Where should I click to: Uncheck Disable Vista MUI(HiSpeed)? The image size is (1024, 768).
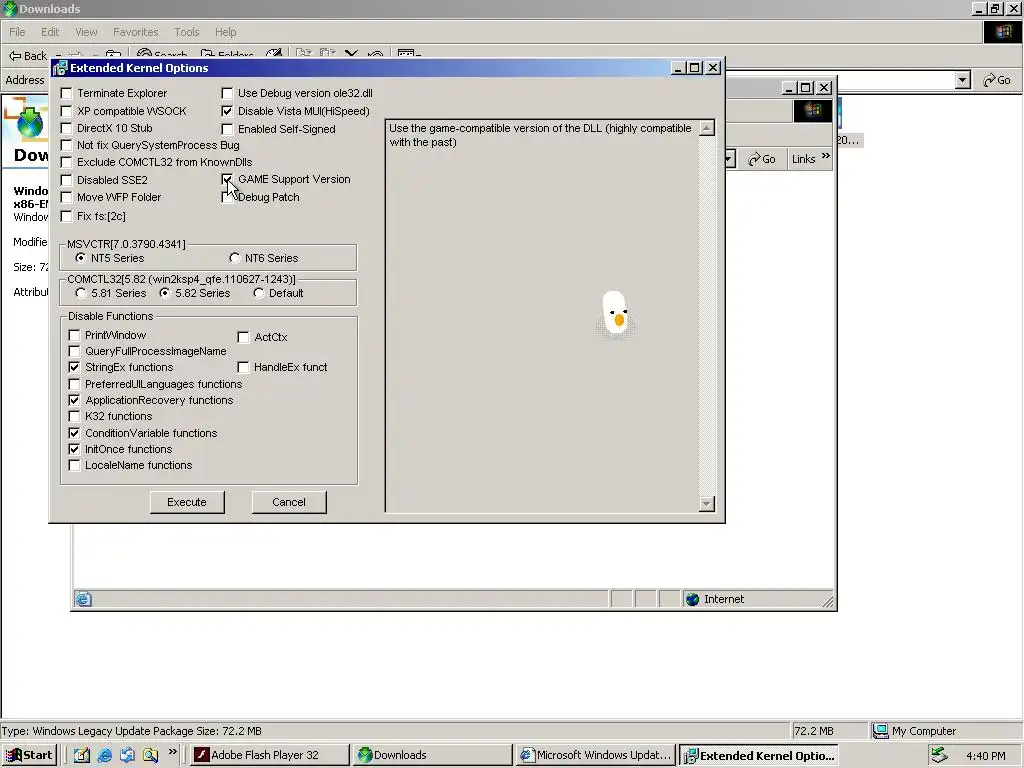pos(227,111)
